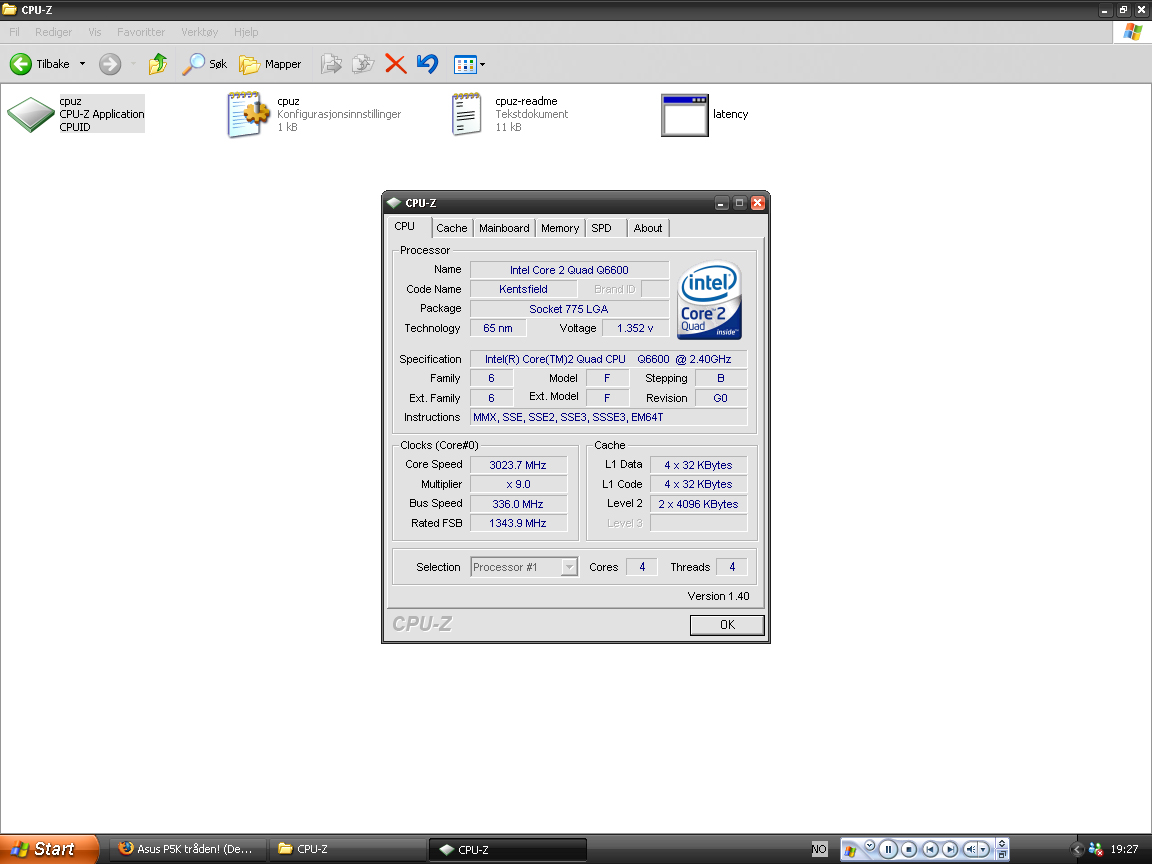
Task: Click the red Delete X icon
Action: pyautogui.click(x=395, y=64)
